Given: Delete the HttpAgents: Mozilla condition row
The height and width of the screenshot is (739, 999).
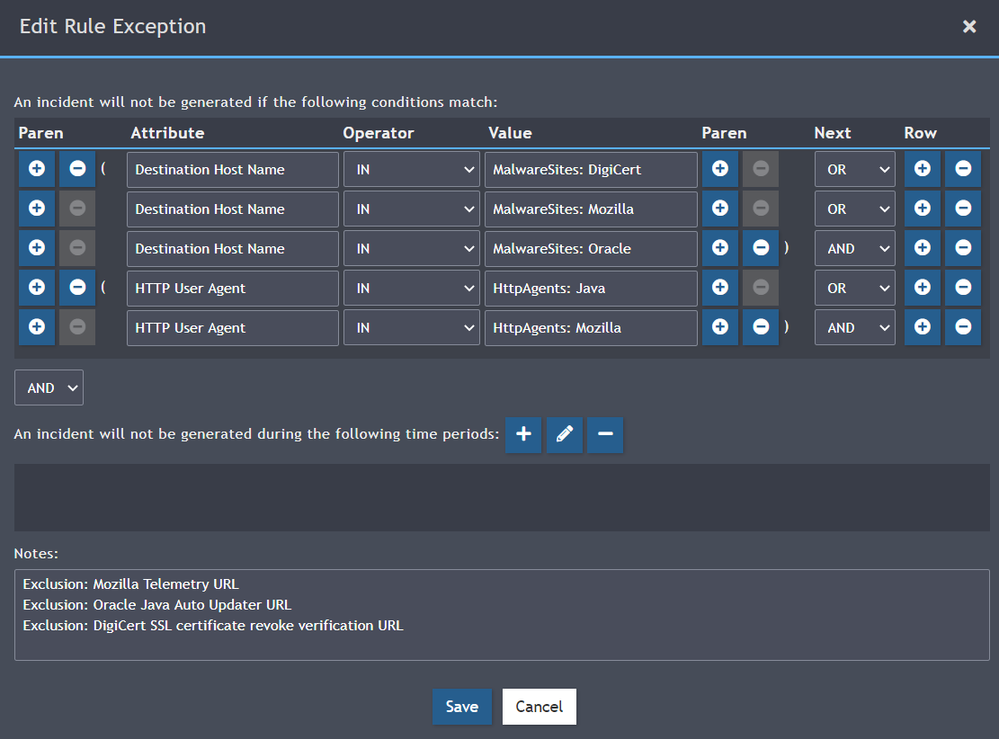Looking at the screenshot, I should coord(962,328).
